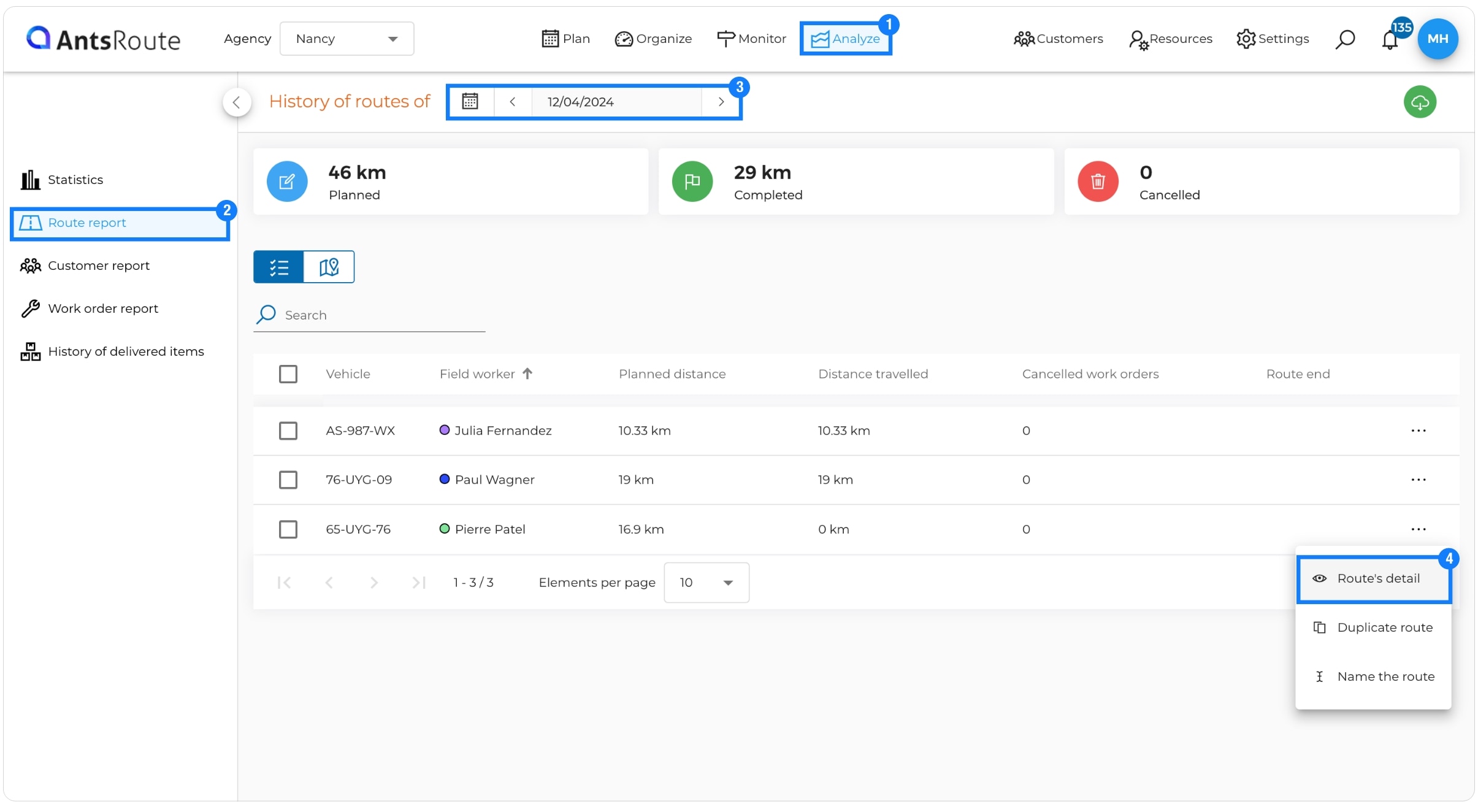1478x812 pixels.
Task: Click the blue Planned edit icon
Action: (287, 182)
